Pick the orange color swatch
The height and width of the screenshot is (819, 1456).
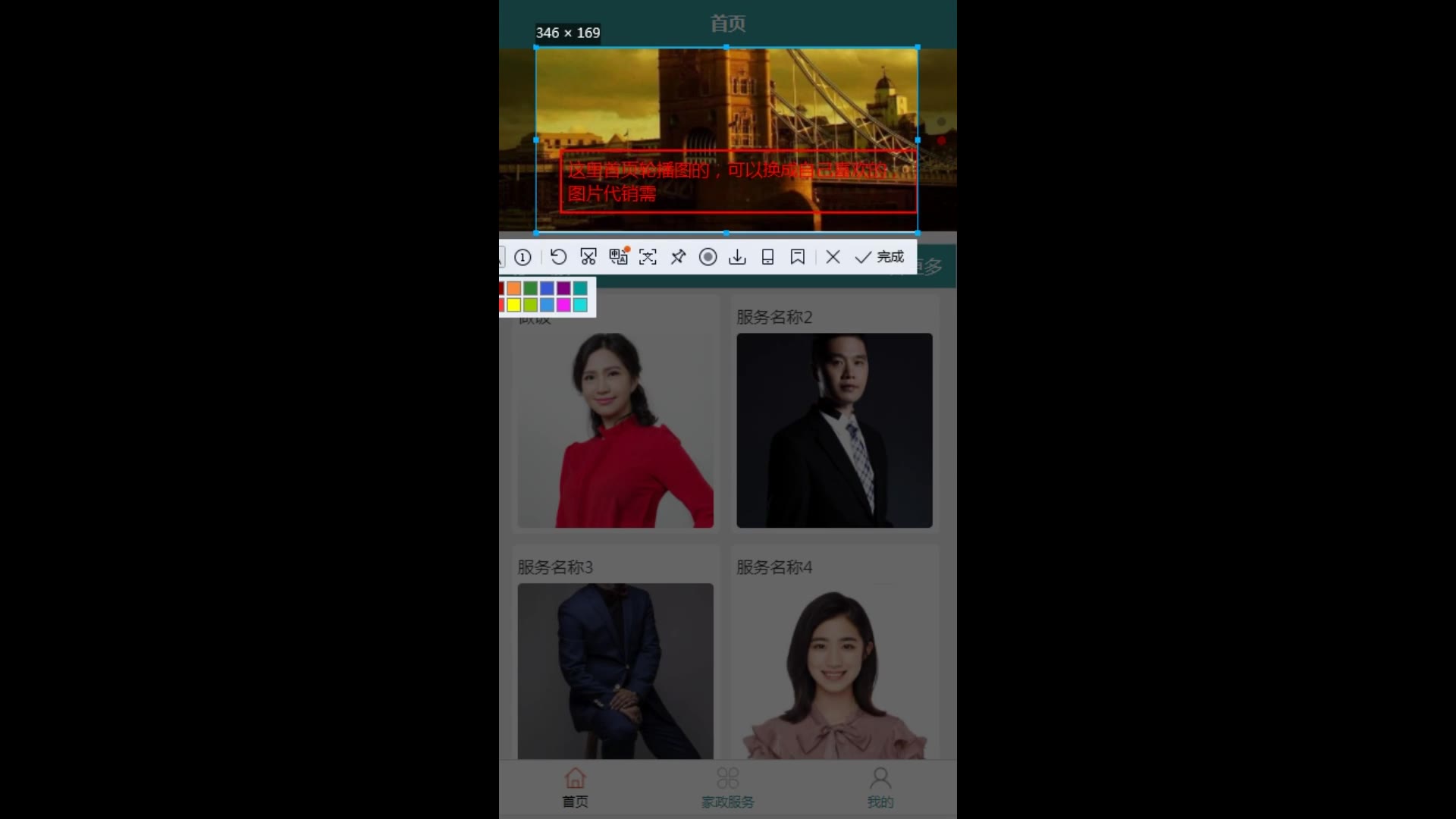coord(513,288)
